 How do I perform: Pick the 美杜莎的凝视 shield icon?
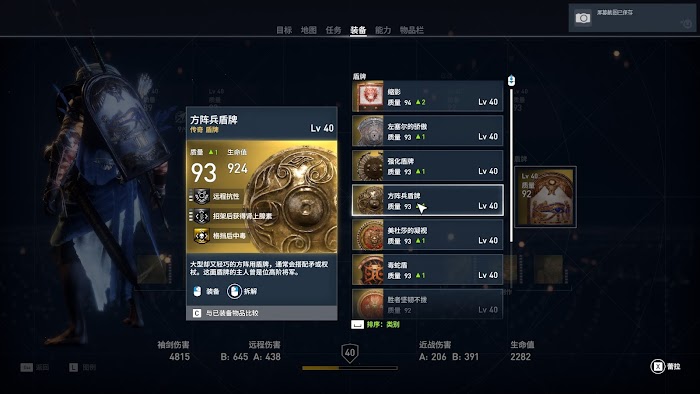pos(368,235)
